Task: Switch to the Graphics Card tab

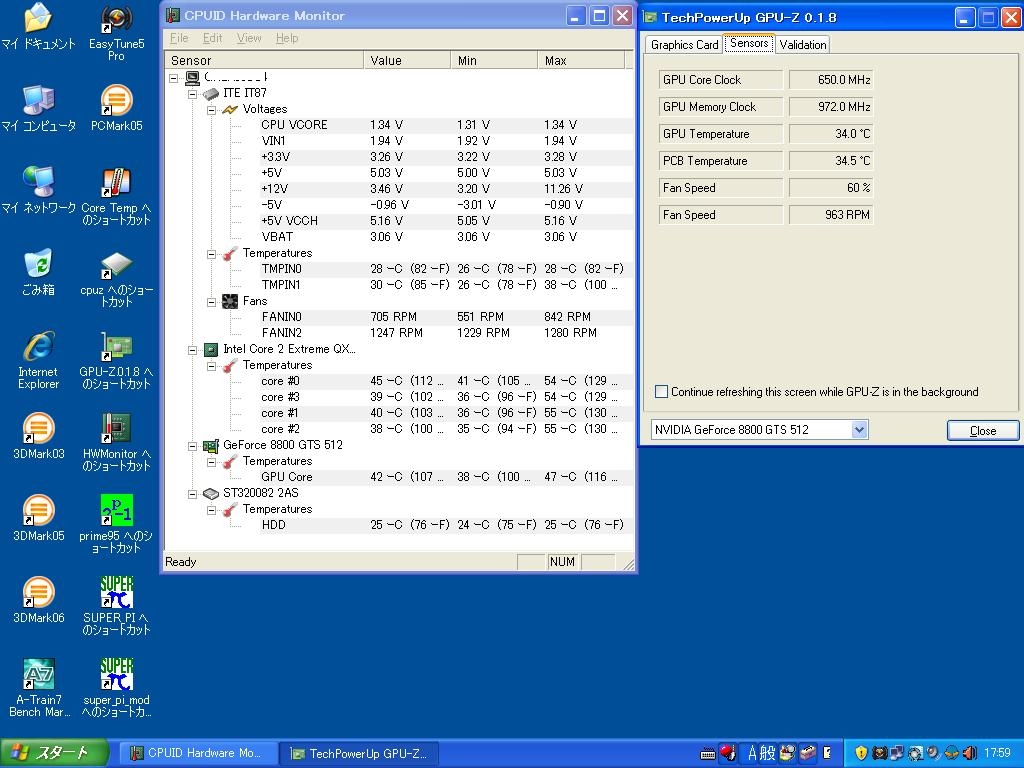Action: 684,45
